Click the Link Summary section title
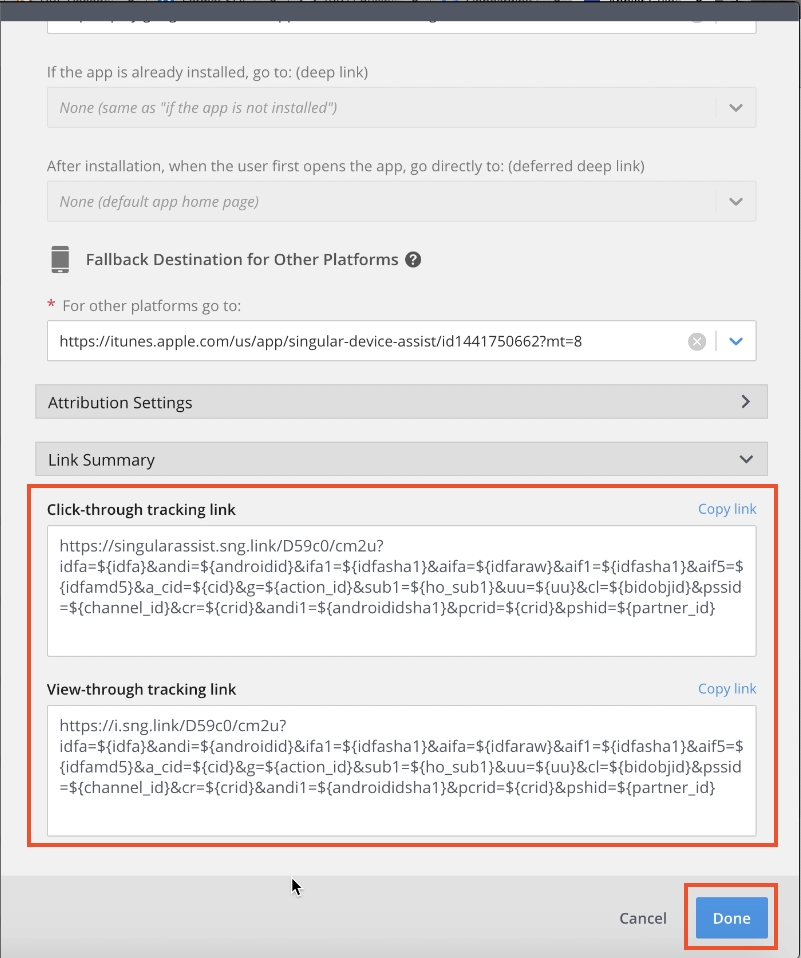 tap(101, 460)
